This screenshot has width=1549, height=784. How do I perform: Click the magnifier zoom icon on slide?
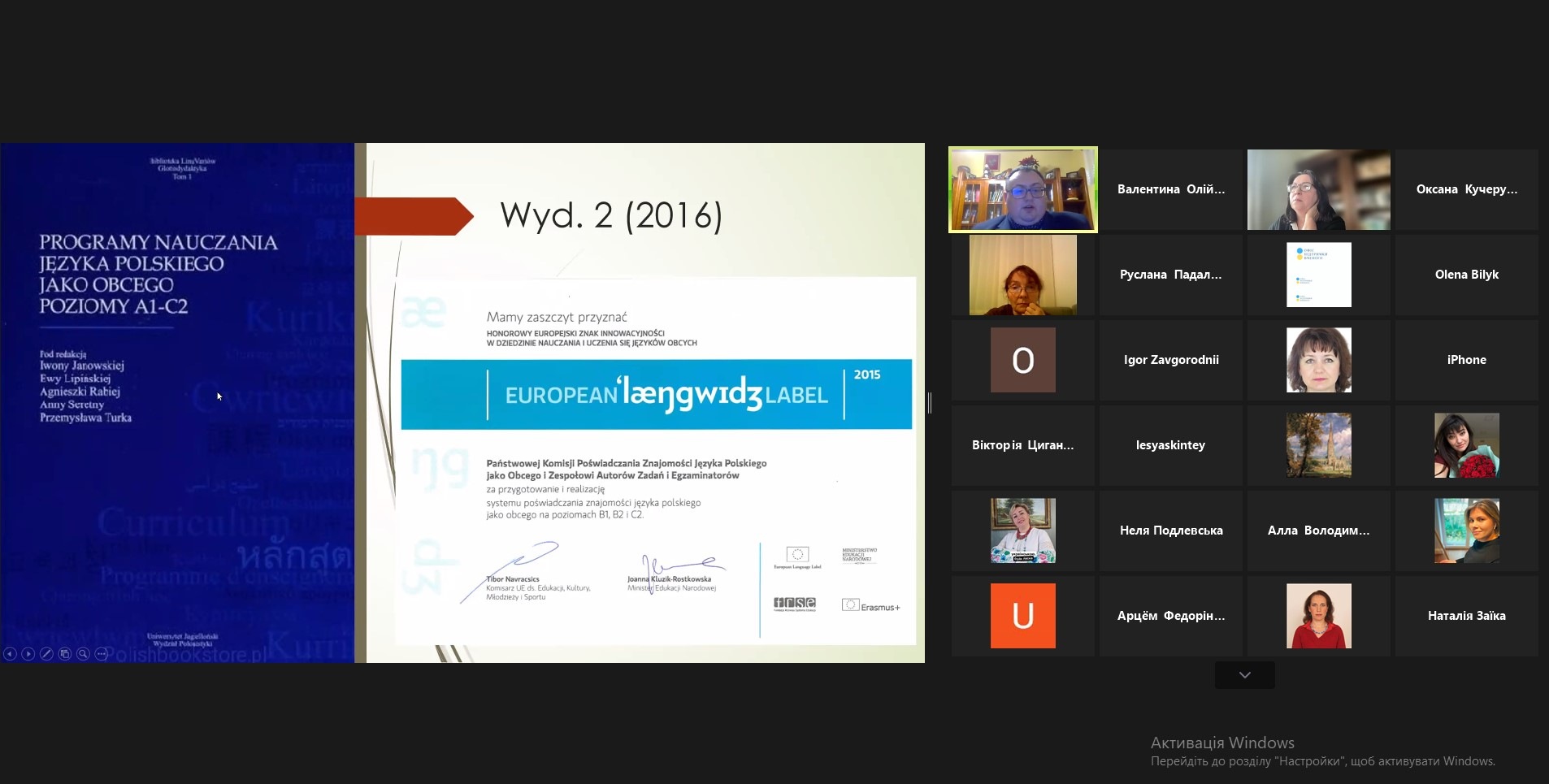pyautogui.click(x=83, y=653)
